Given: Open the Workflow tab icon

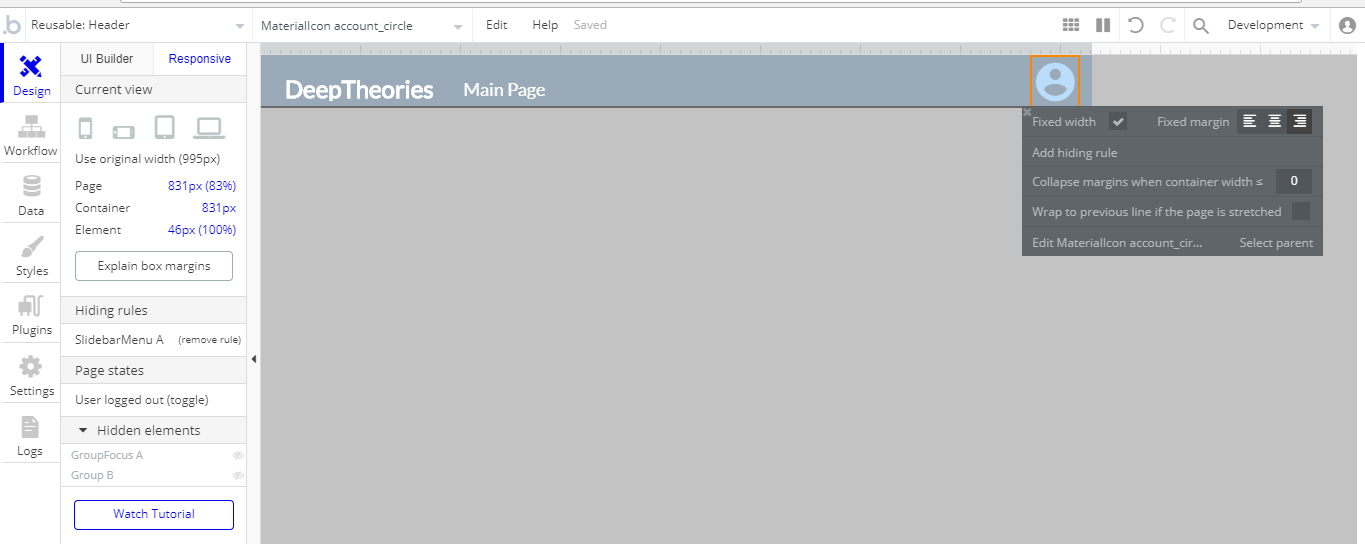Looking at the screenshot, I should [x=31, y=127].
